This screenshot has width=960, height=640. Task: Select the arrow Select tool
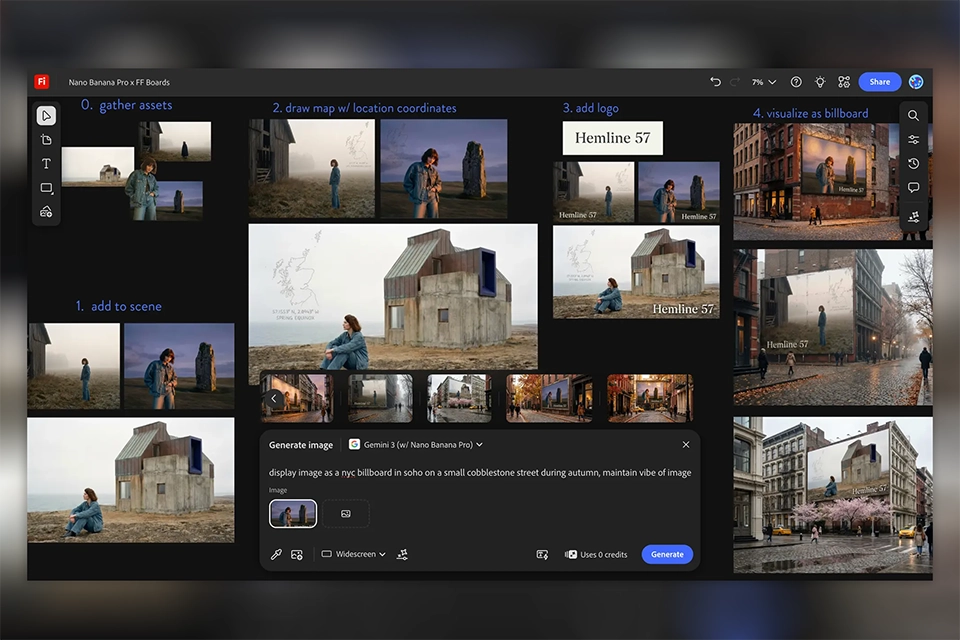coord(46,115)
